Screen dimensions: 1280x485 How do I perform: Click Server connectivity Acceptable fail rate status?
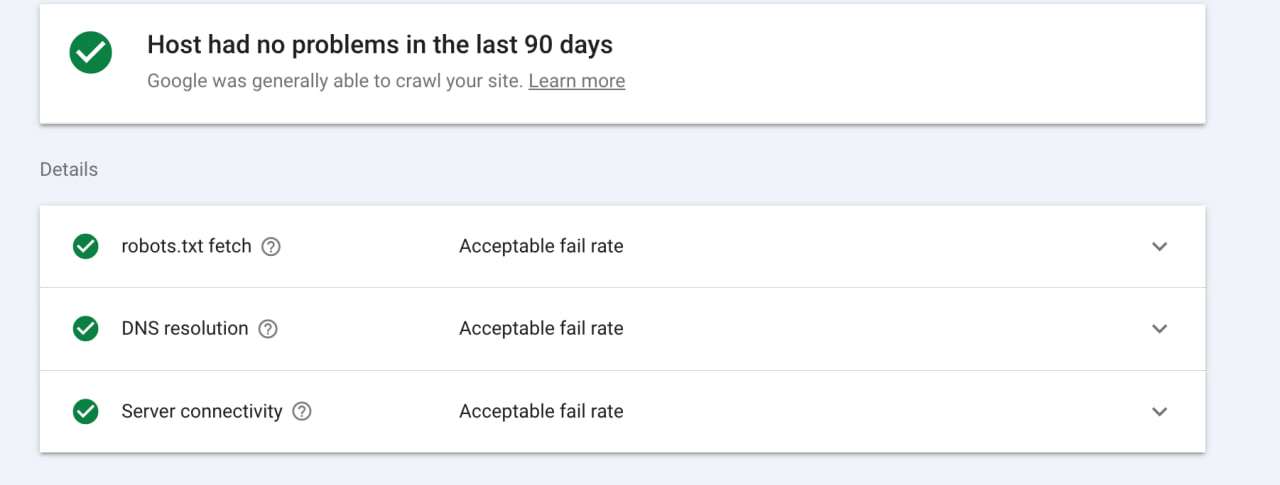541,411
